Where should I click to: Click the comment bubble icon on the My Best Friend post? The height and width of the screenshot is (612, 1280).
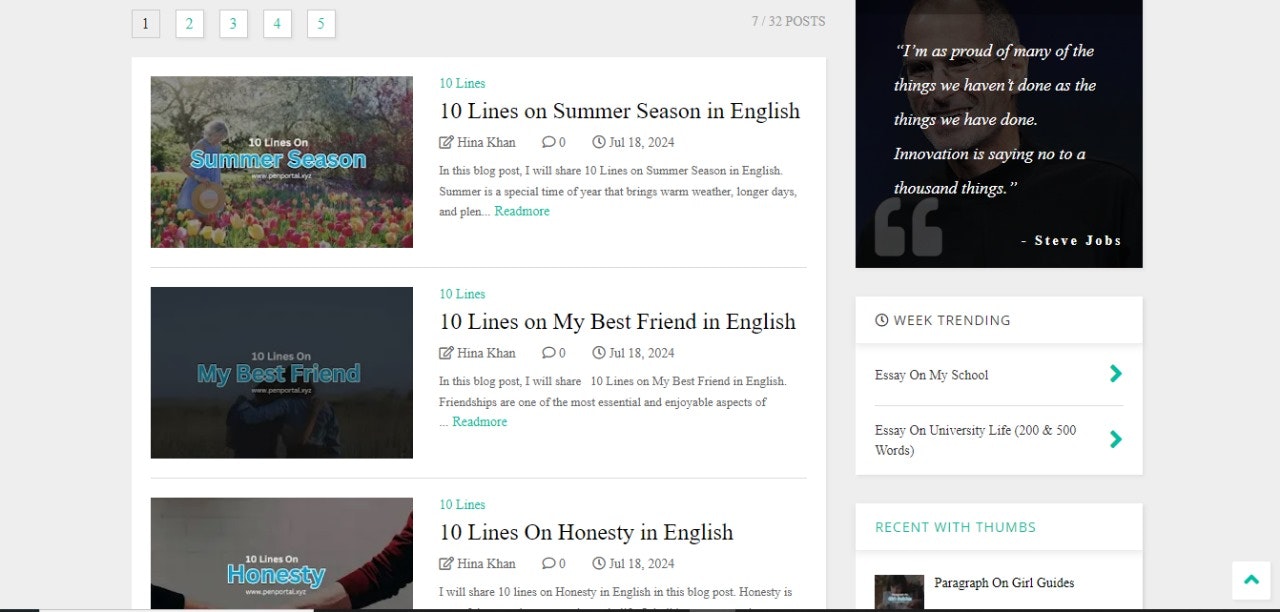[x=548, y=353]
